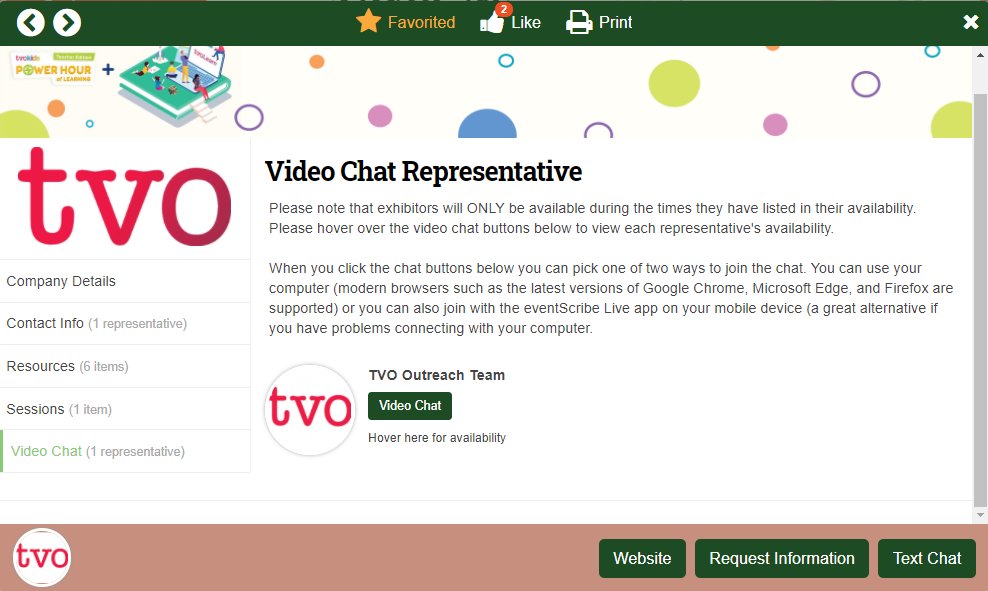Click 'Hover here for availability' text
Screen dimensions: 988x591
[437, 438]
